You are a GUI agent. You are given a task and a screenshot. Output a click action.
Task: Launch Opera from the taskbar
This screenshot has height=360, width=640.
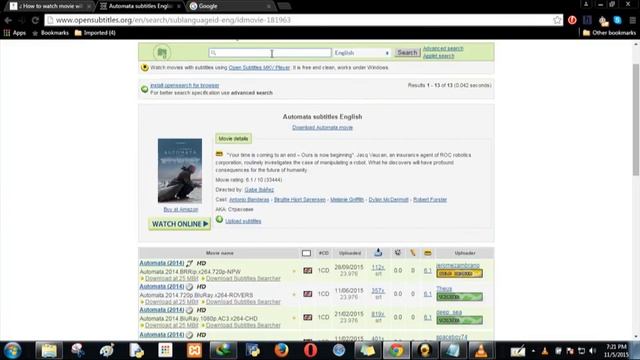[310, 350]
